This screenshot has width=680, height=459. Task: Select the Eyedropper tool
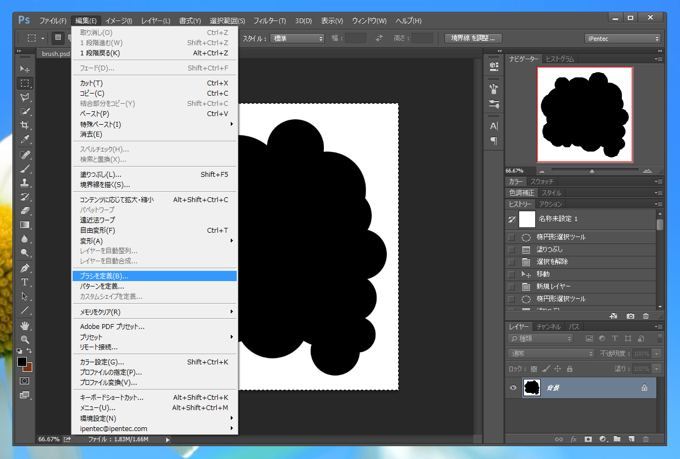tap(25, 140)
